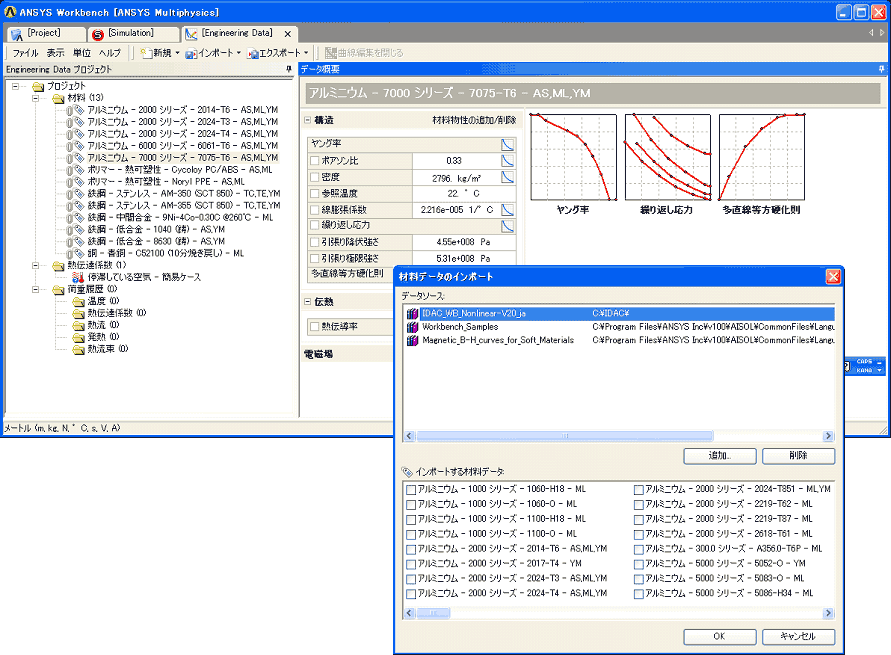
Task: Toggle the 線膨張係数 checkbox
Action: [x=314, y=210]
